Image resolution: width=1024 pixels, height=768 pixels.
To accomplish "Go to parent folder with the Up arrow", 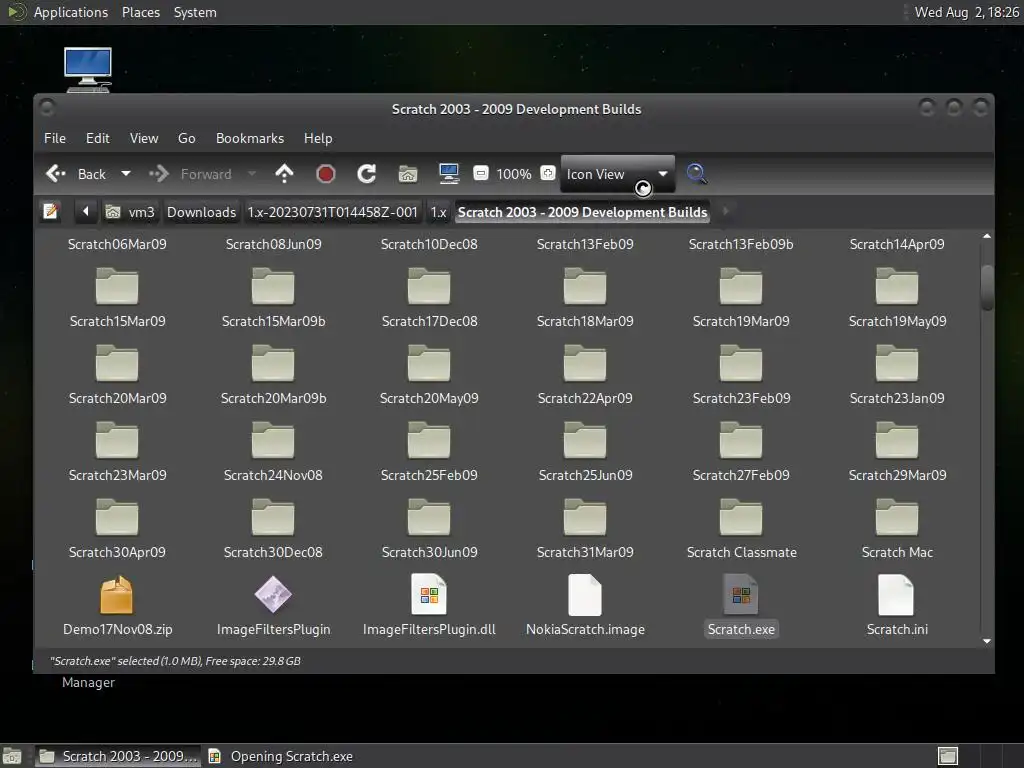I will [x=284, y=174].
